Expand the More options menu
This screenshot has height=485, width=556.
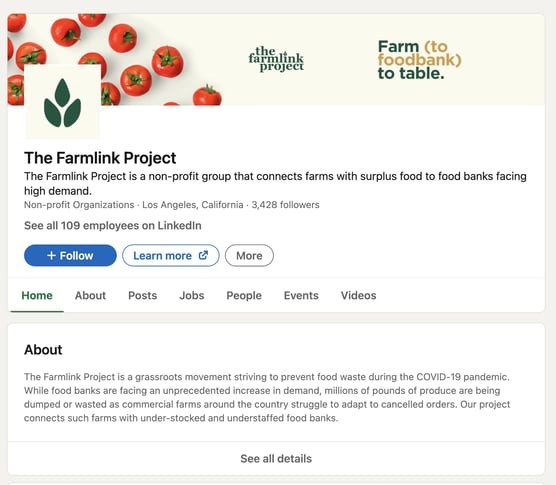[x=249, y=255]
